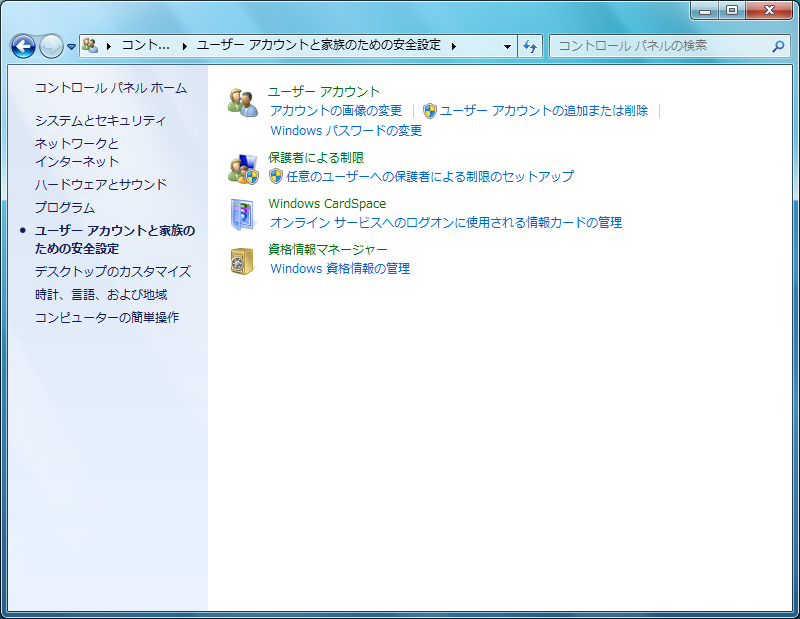Click the 資格情報マネージャー safe icon
This screenshot has width=800, height=619.
point(242,261)
